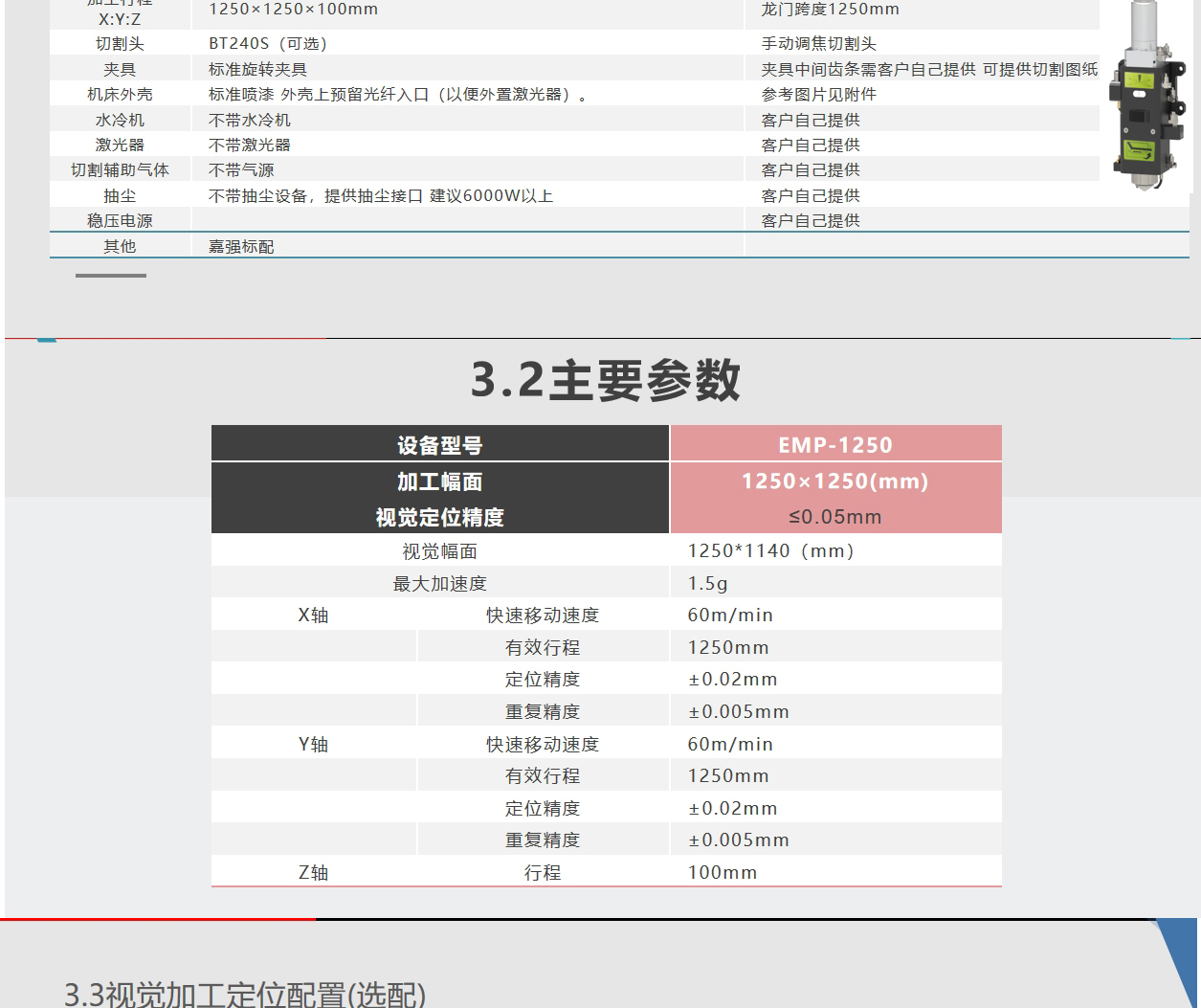
Task: Select the 不带水冷机 cell
Action: click(x=250, y=121)
